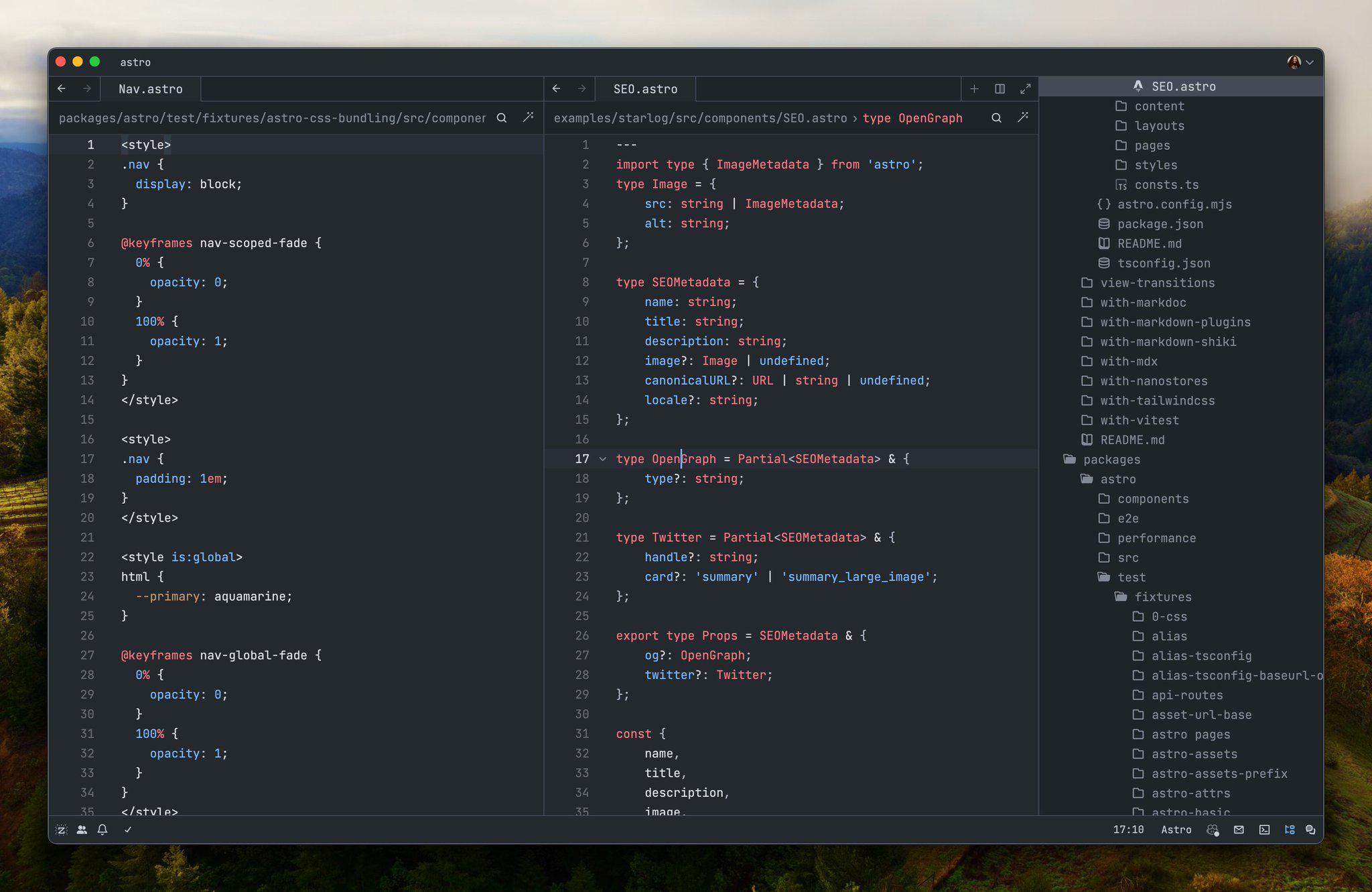Switch to the Nav.astro tab
The height and width of the screenshot is (892, 1372).
[150, 88]
